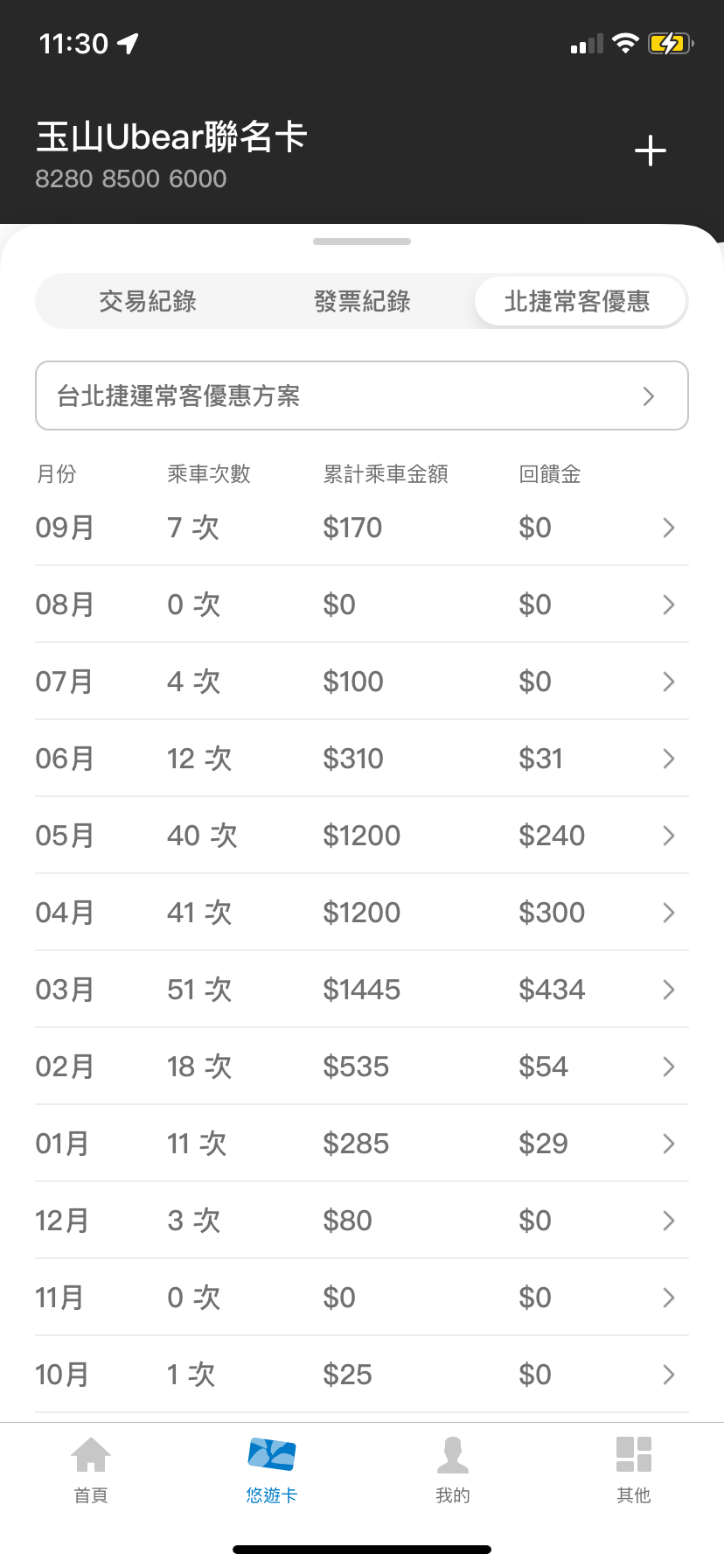Expand the 06月 row chevron

(x=668, y=759)
